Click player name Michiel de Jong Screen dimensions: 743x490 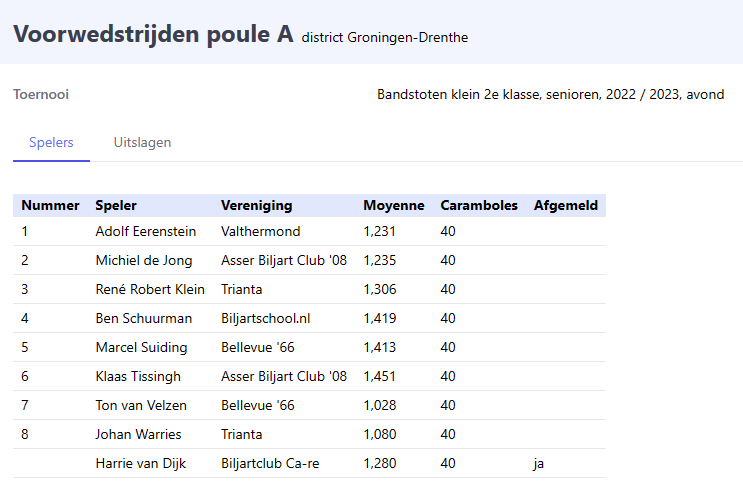[x=144, y=260]
